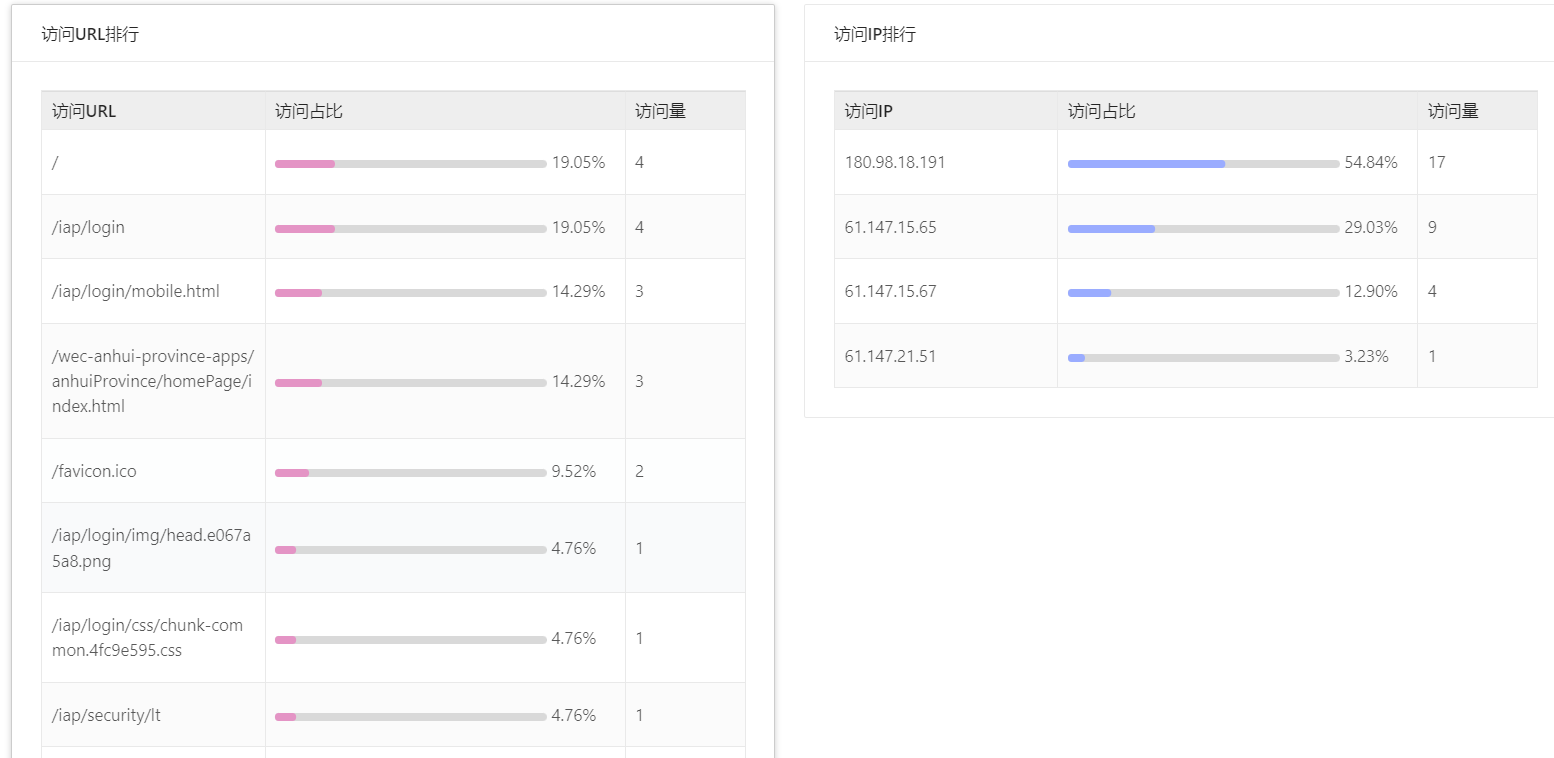Click IP address 61.147.21.51
1554x758 pixels.
pos(890,356)
